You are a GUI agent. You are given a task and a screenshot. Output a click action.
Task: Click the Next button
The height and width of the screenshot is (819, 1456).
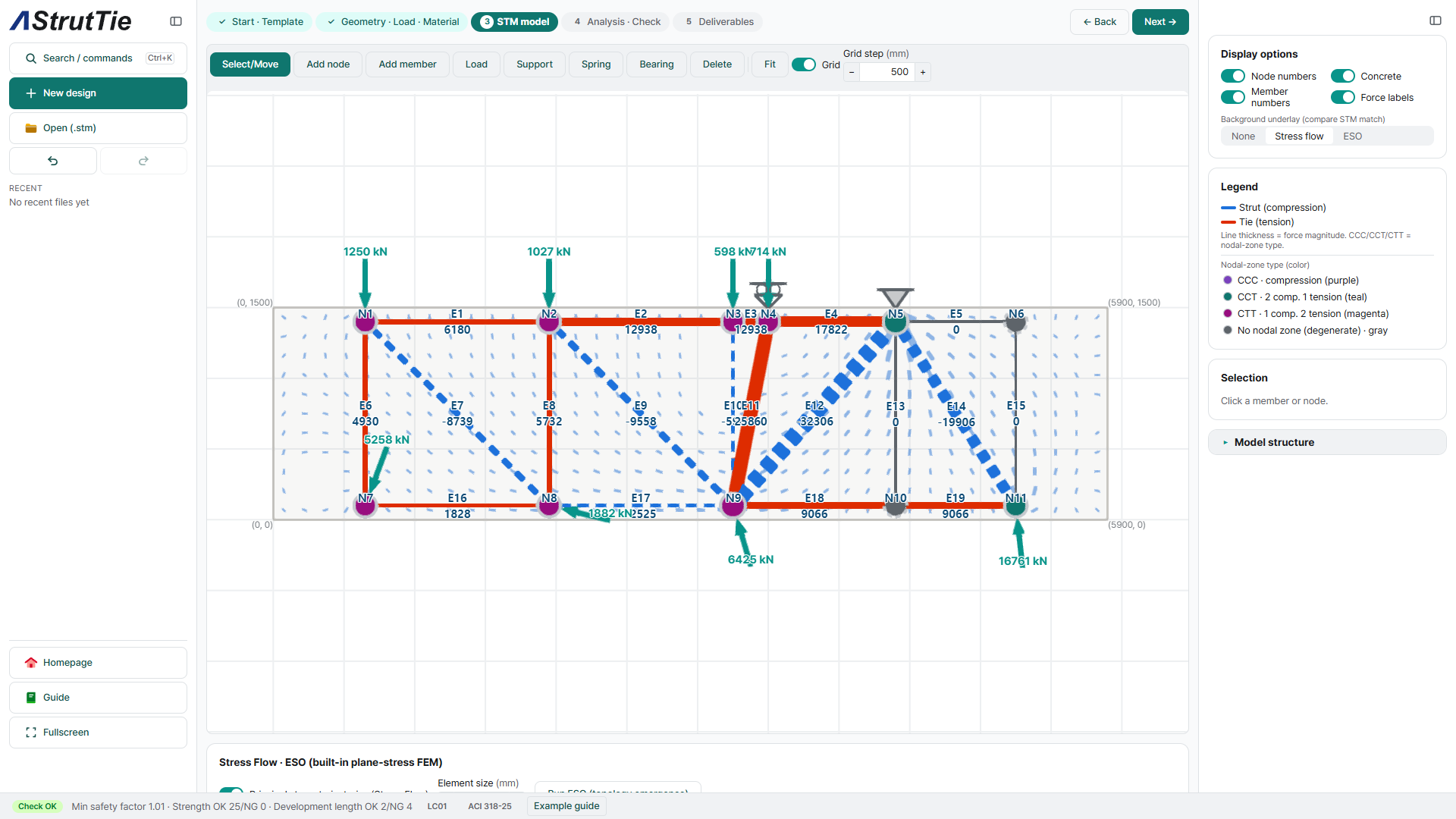pos(1160,22)
